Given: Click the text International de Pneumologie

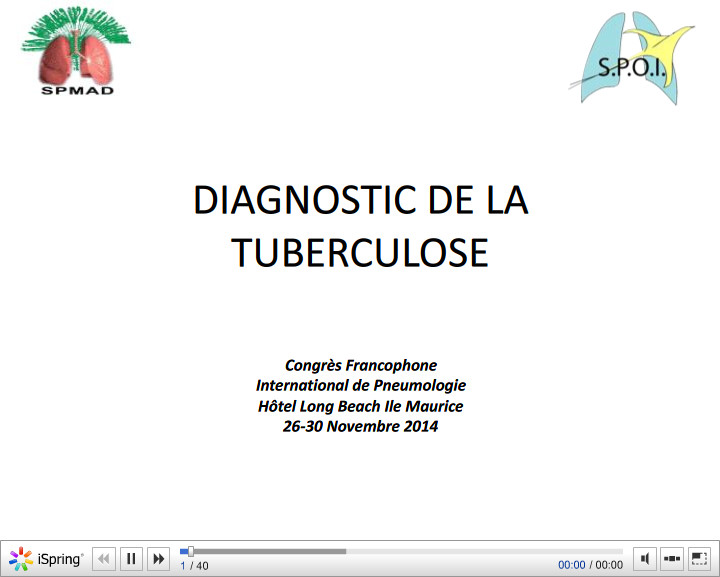Looking at the screenshot, I should [x=361, y=386].
